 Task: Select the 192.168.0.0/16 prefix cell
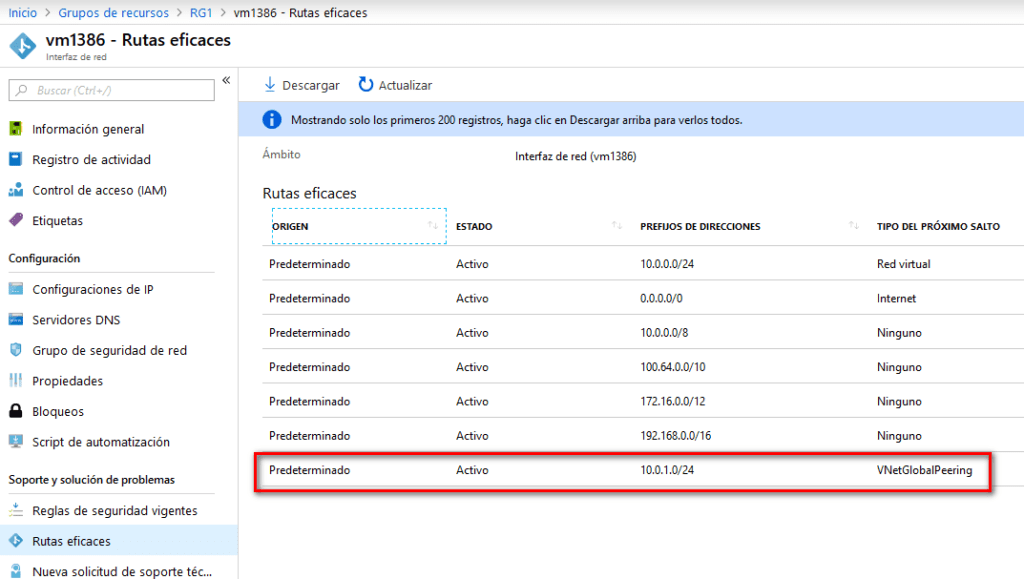click(x=675, y=435)
